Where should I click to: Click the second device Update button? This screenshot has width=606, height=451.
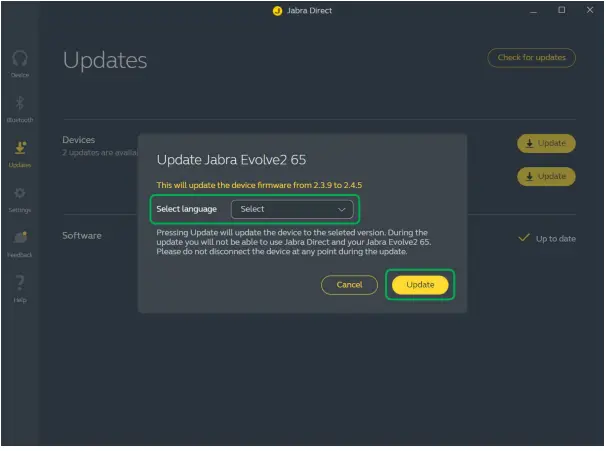coord(546,177)
